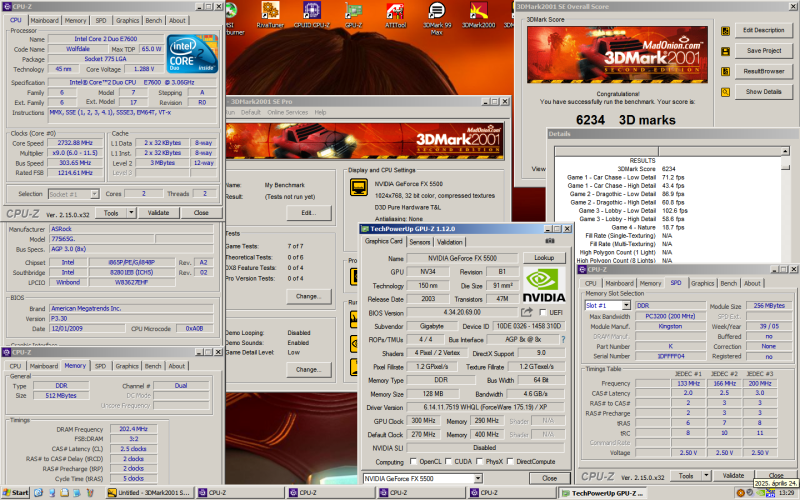Open the Online Services menu in 3DMark2001

(288, 112)
